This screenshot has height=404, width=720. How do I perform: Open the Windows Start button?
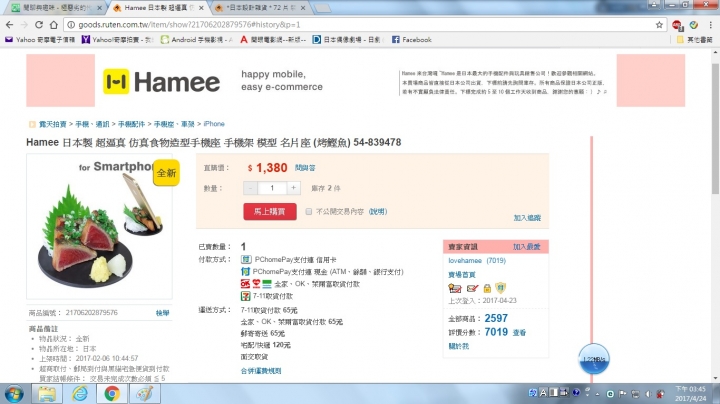14,394
